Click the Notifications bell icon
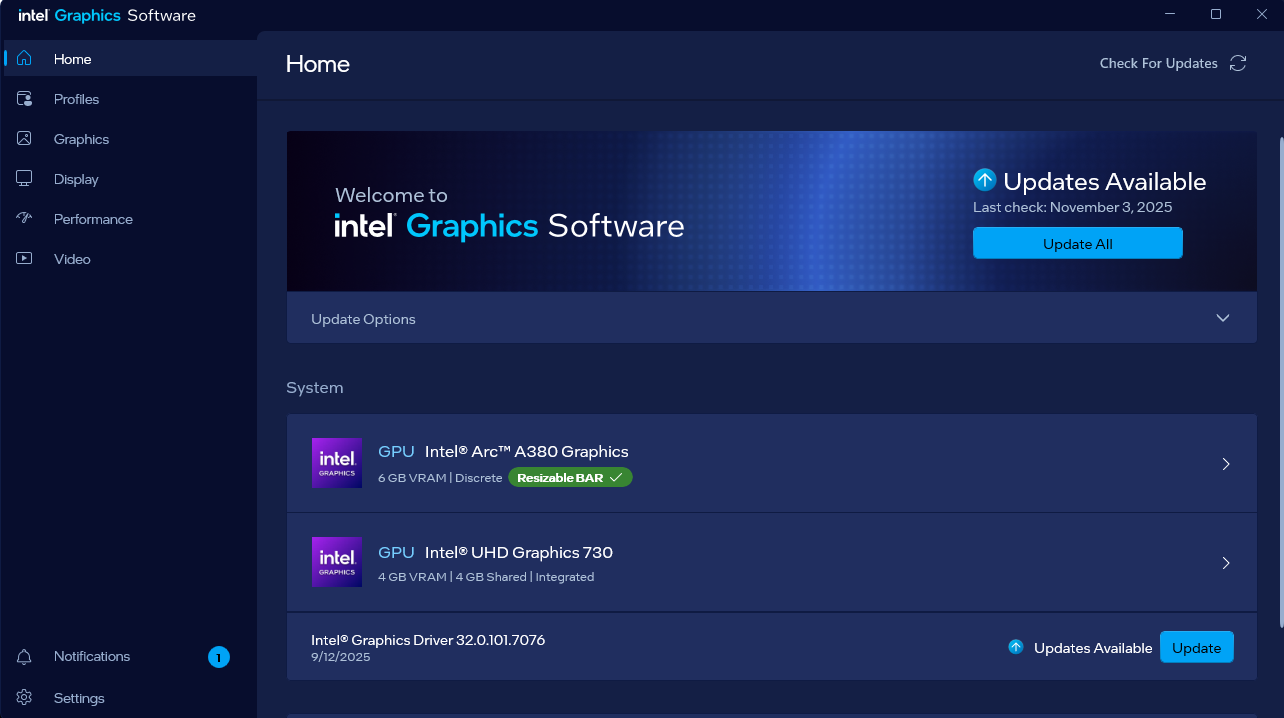 [25, 656]
